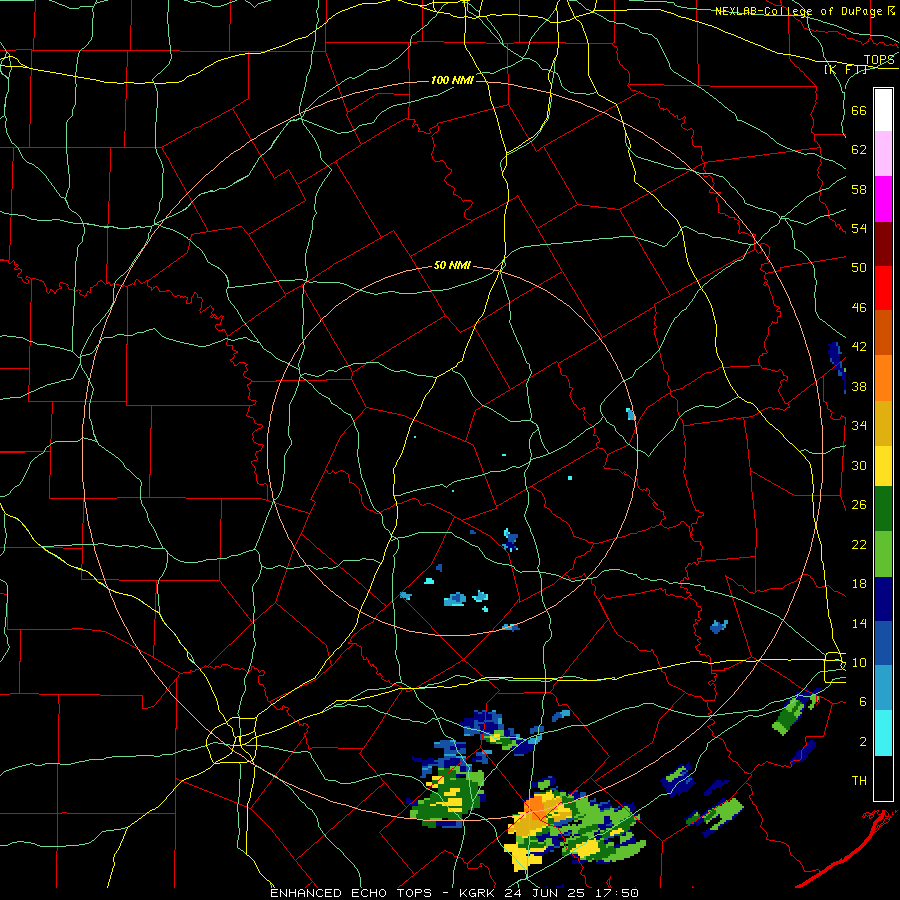Click the gold legend color swatch
The image size is (900, 900).
tap(883, 424)
